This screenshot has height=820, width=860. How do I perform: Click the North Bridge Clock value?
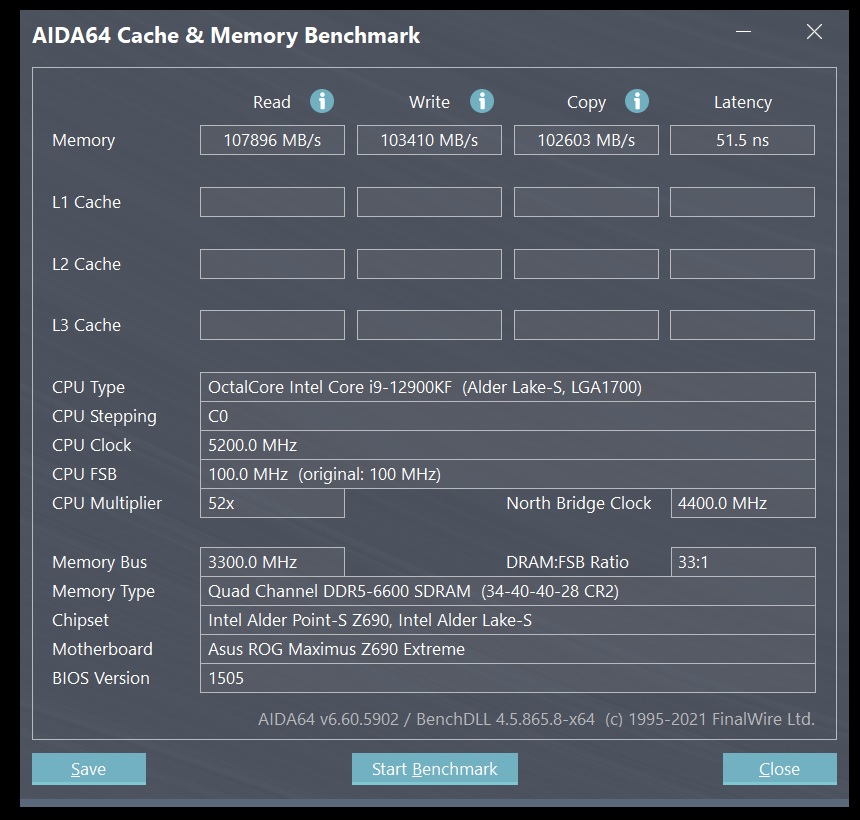tap(743, 503)
